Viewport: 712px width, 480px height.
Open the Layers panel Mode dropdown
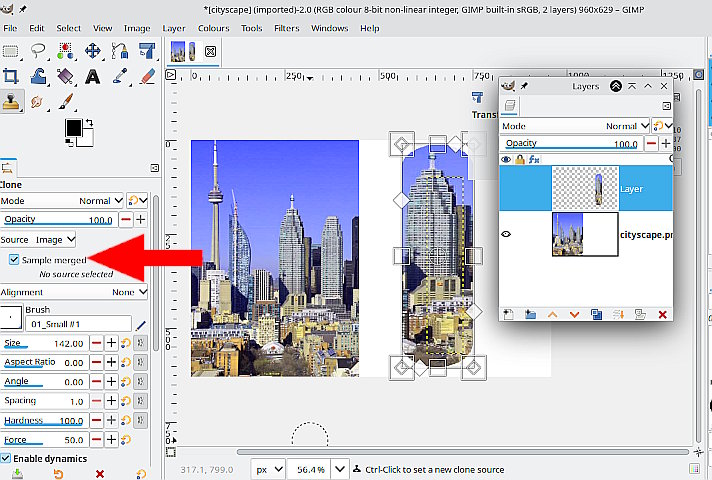(628, 126)
